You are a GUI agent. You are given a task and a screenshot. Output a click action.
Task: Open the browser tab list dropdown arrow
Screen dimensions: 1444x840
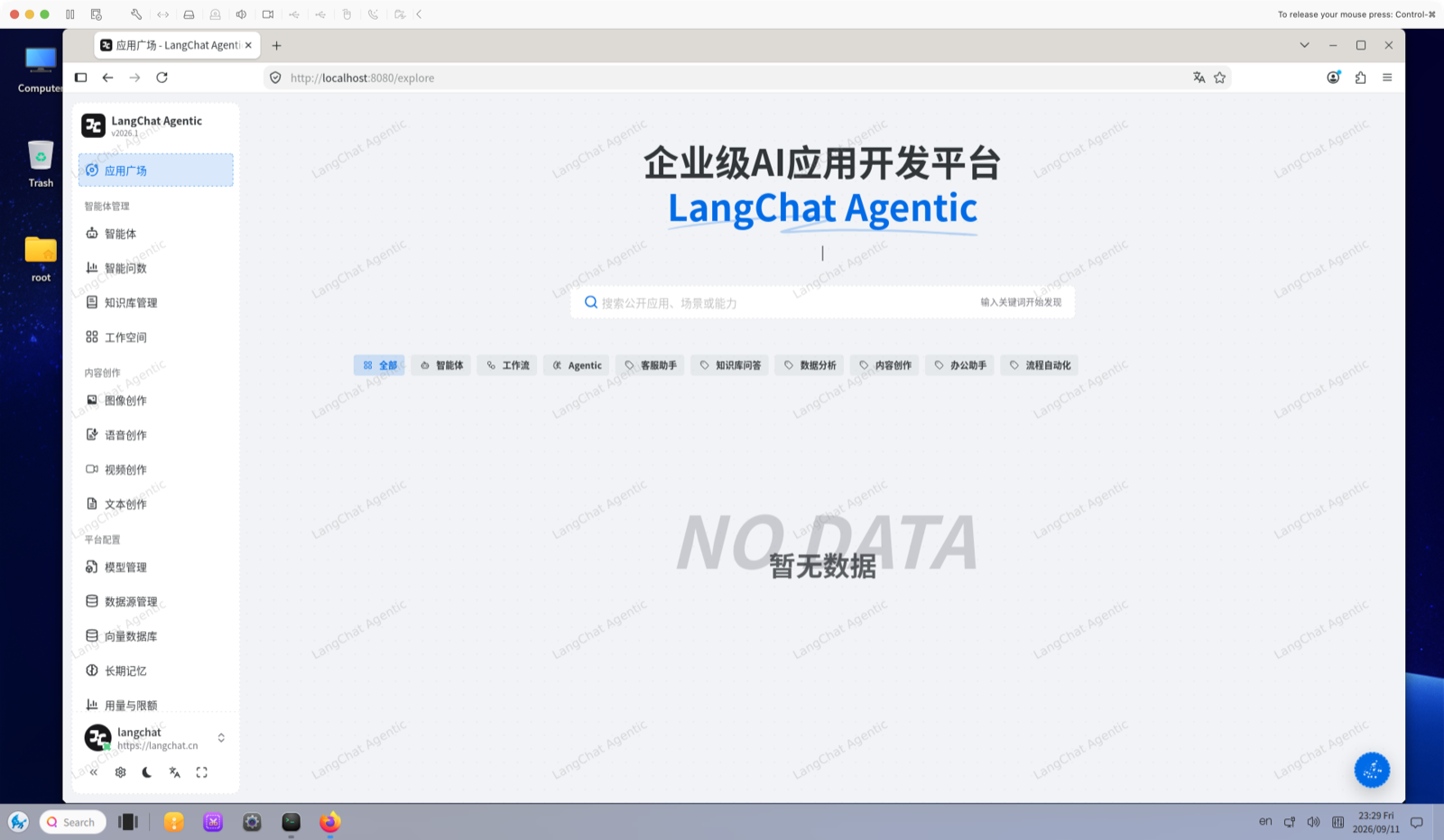[x=1304, y=45]
